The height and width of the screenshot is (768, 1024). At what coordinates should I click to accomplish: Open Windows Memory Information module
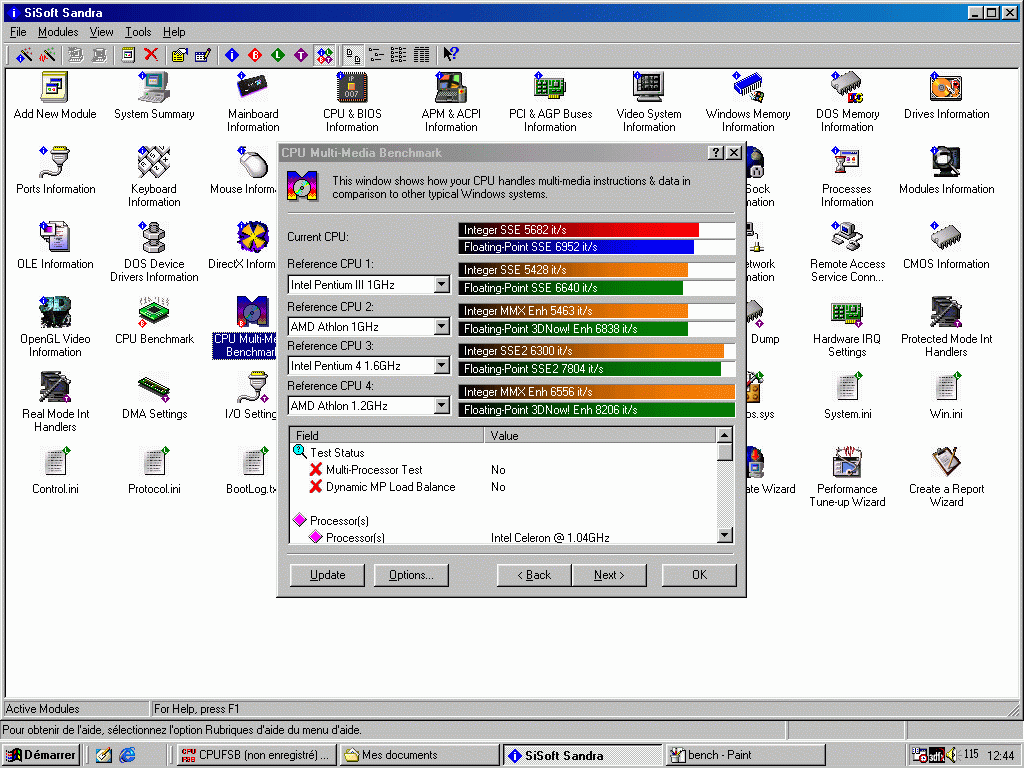tap(748, 103)
